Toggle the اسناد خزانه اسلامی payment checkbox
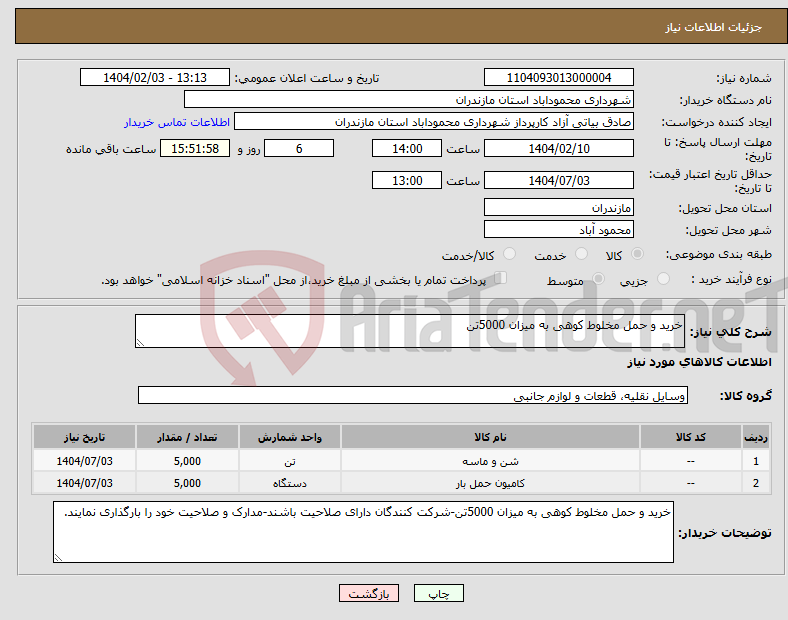Image resolution: width=788 pixels, height=620 pixels. [x=501, y=278]
